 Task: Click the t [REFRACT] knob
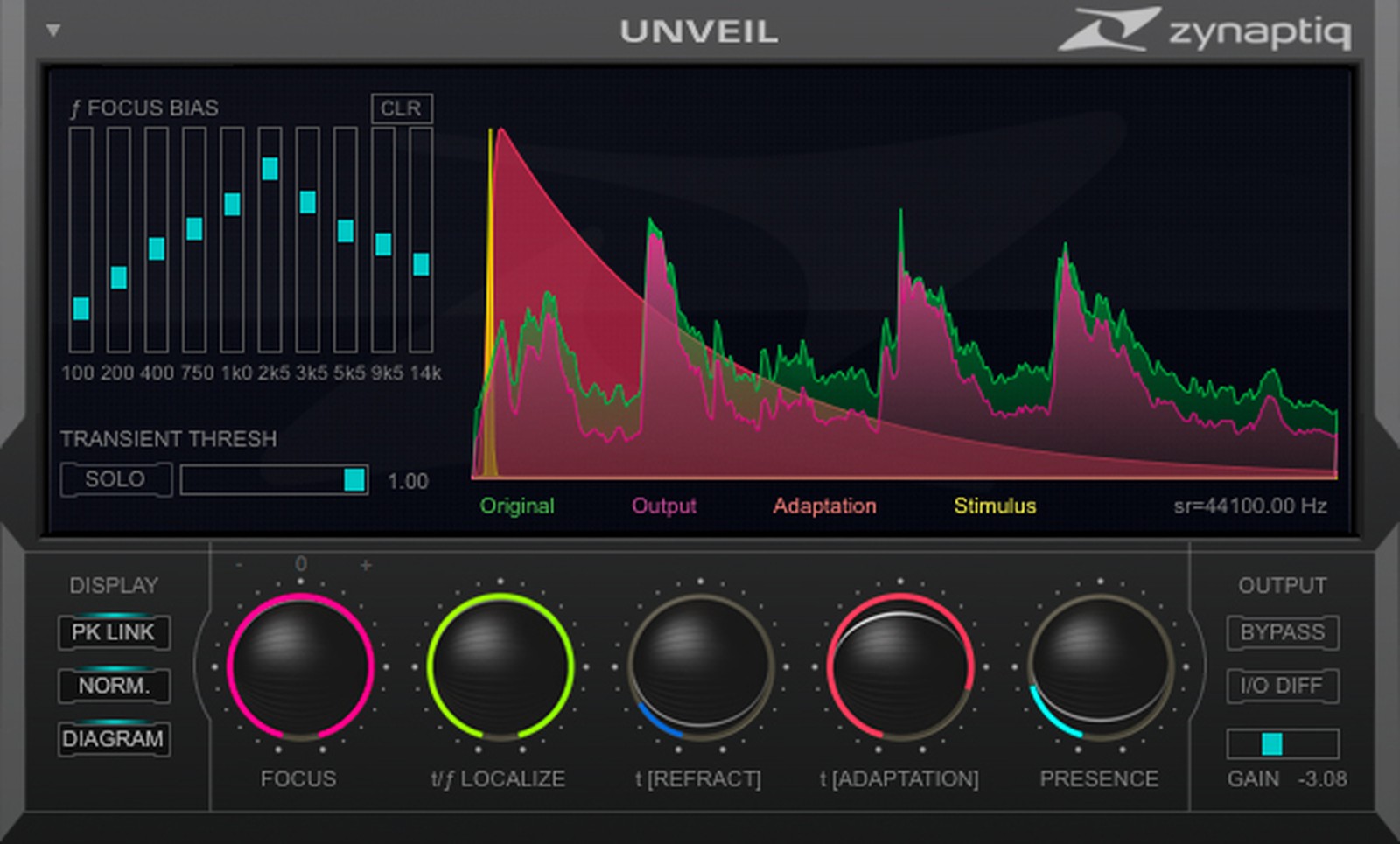coord(700,666)
